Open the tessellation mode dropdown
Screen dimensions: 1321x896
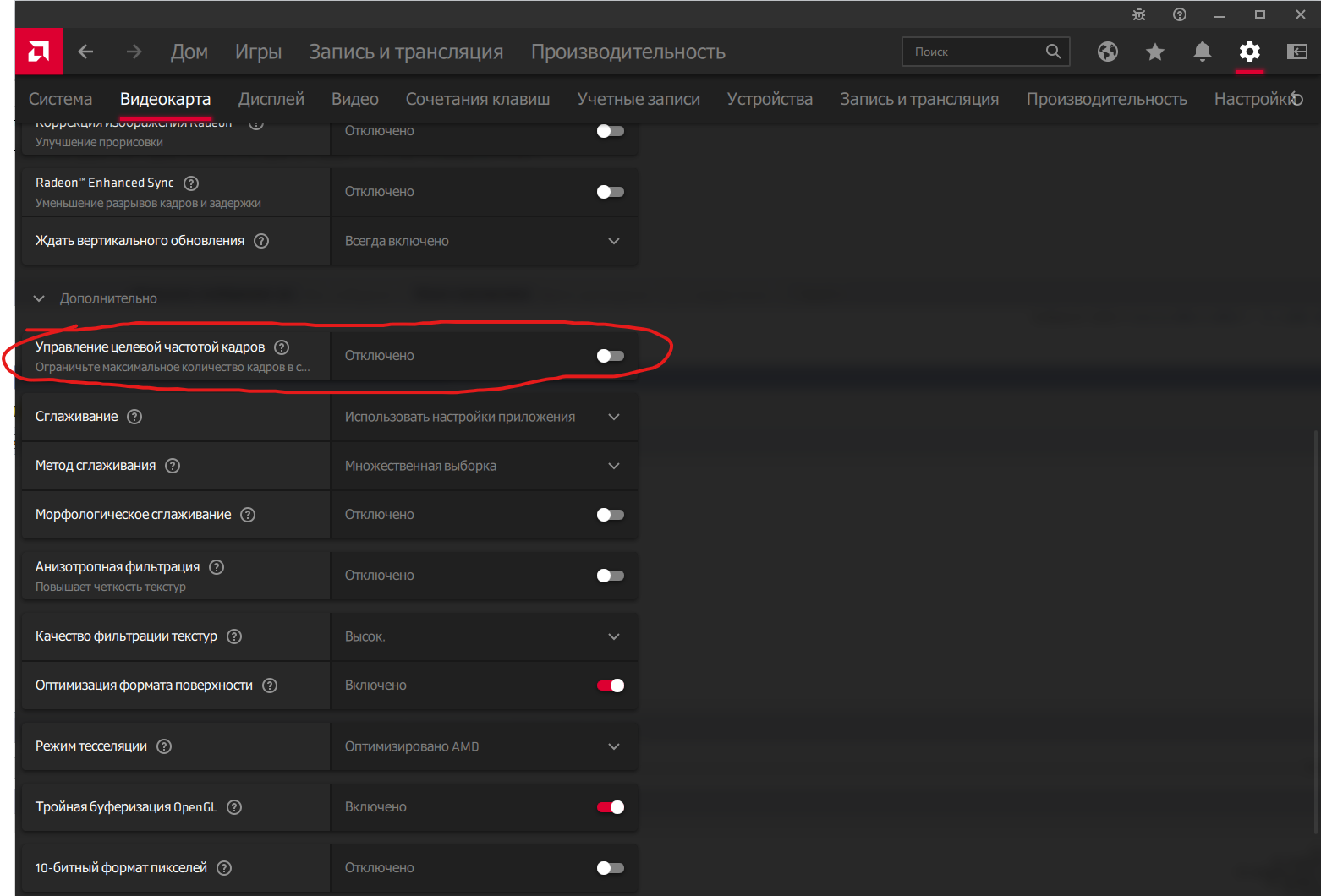point(484,746)
